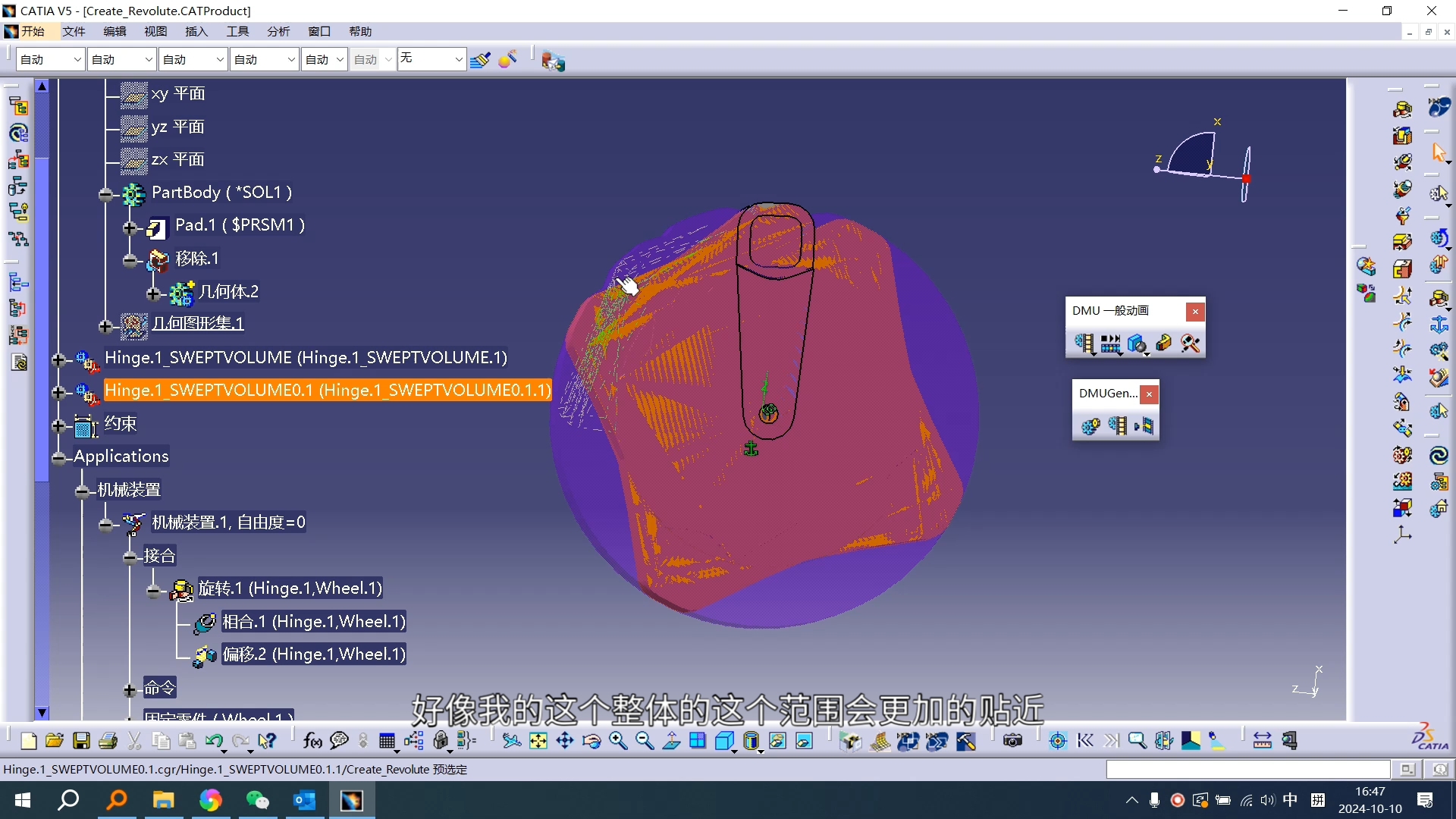The width and height of the screenshot is (1456, 819).
Task: Activate the rotate view icon in bottom toolbar
Action: pyautogui.click(x=591, y=741)
